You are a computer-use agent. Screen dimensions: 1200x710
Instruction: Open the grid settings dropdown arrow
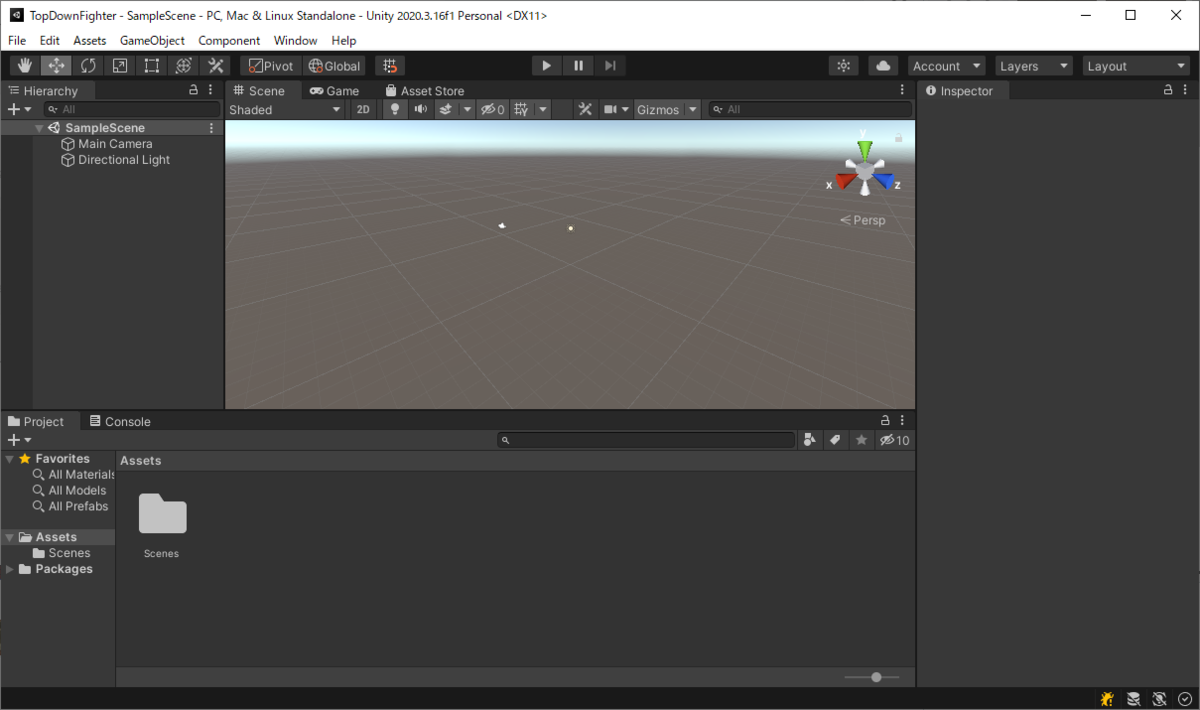coord(543,110)
